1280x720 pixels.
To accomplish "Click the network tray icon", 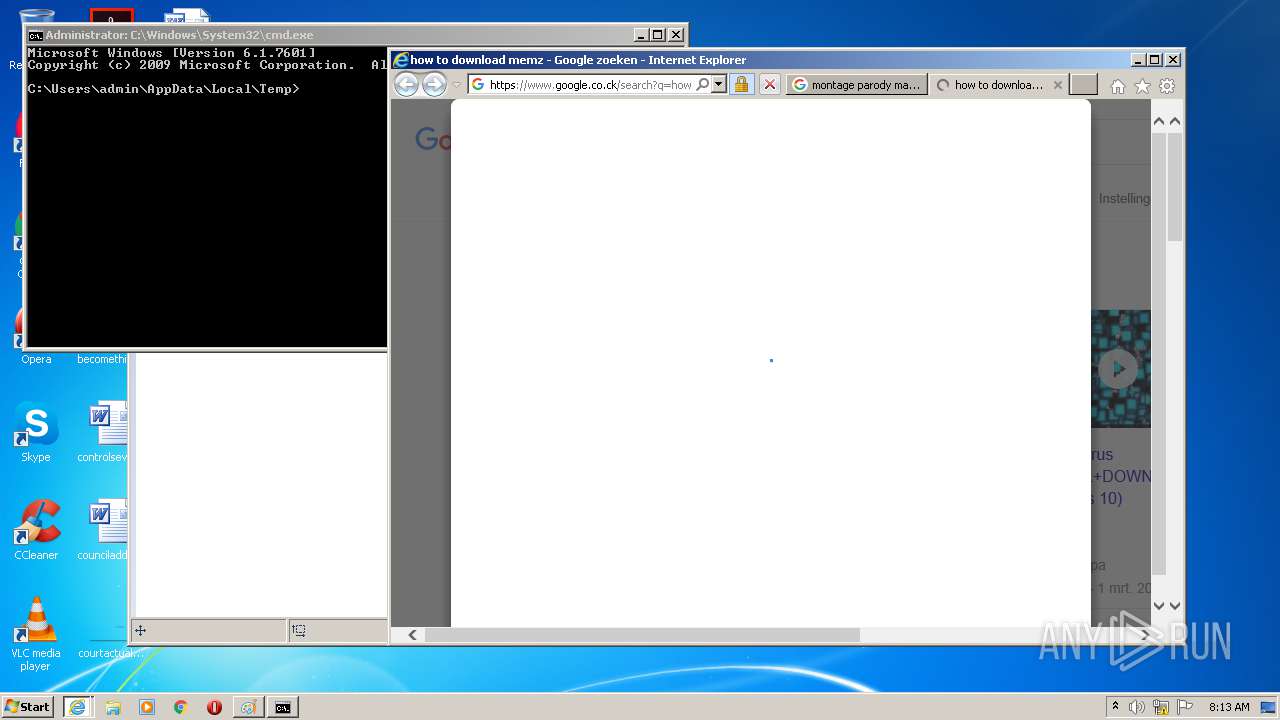I will click(x=1161, y=707).
